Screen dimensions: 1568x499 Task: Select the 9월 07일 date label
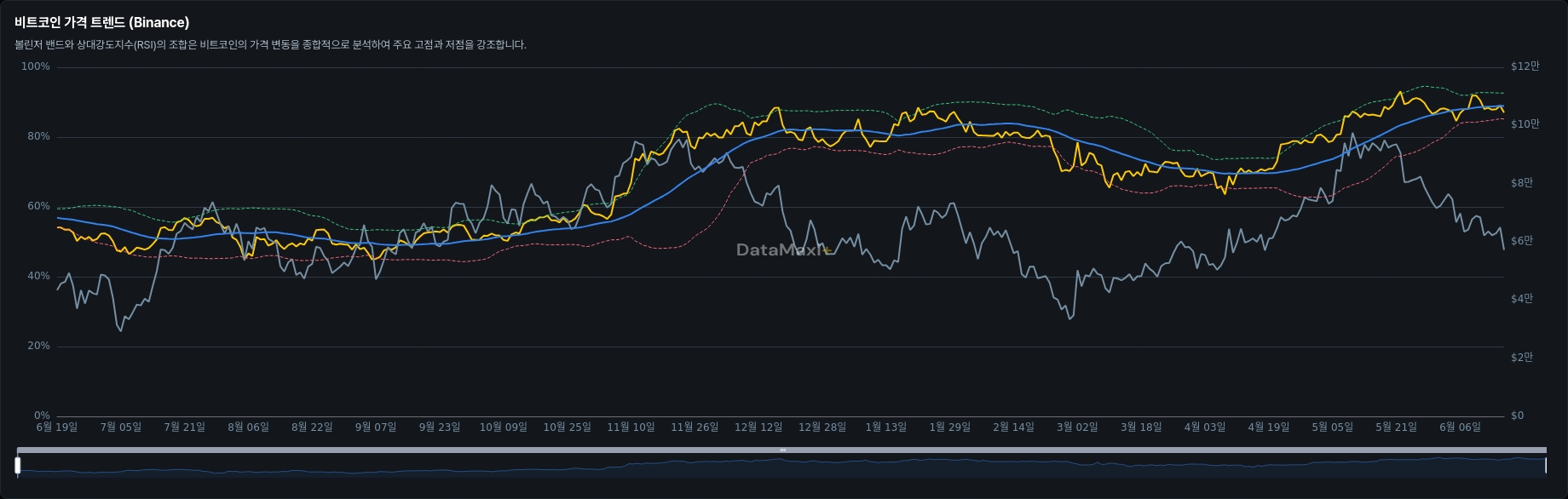375,427
